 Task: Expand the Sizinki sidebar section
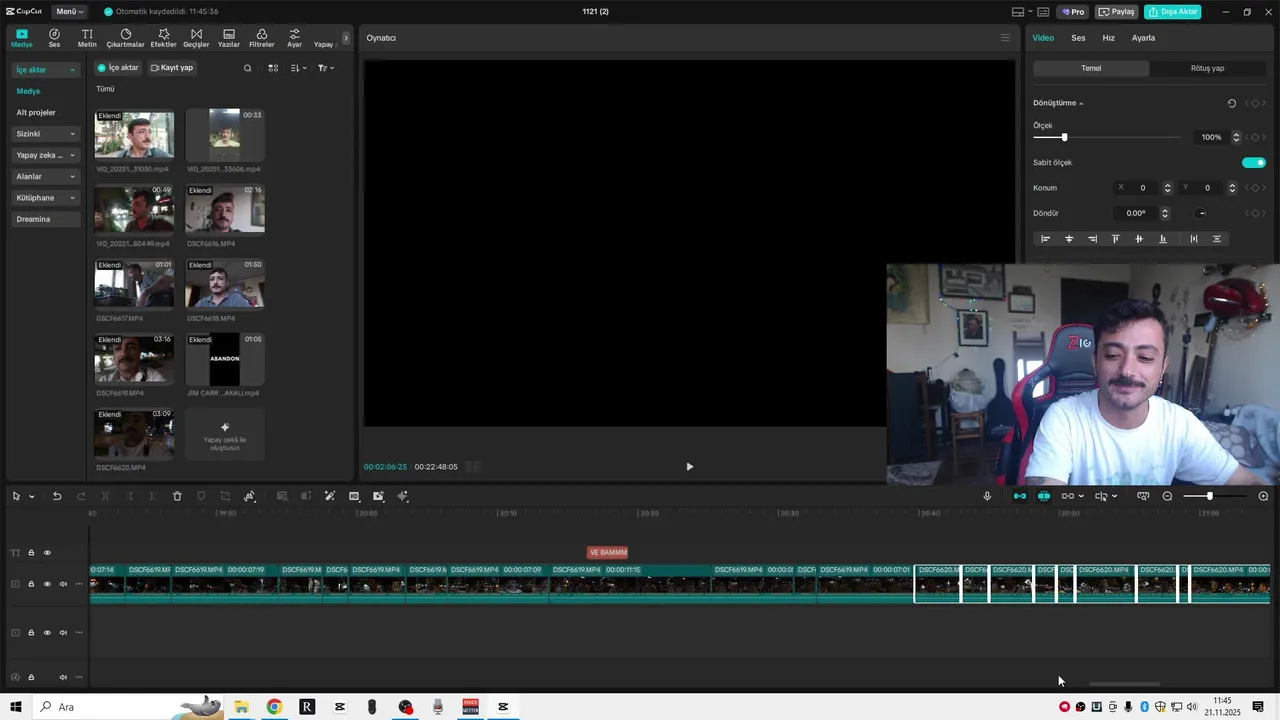pos(45,134)
